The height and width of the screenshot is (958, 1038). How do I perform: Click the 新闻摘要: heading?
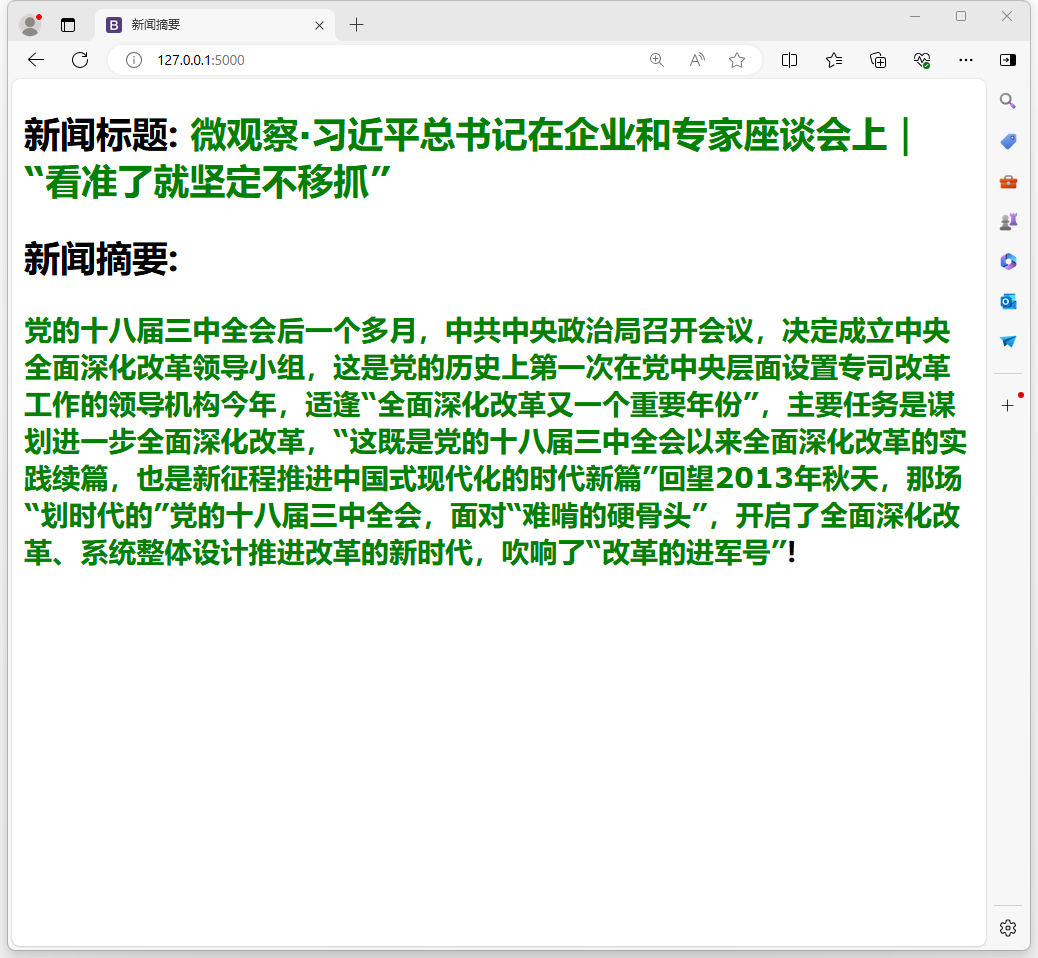coord(101,258)
